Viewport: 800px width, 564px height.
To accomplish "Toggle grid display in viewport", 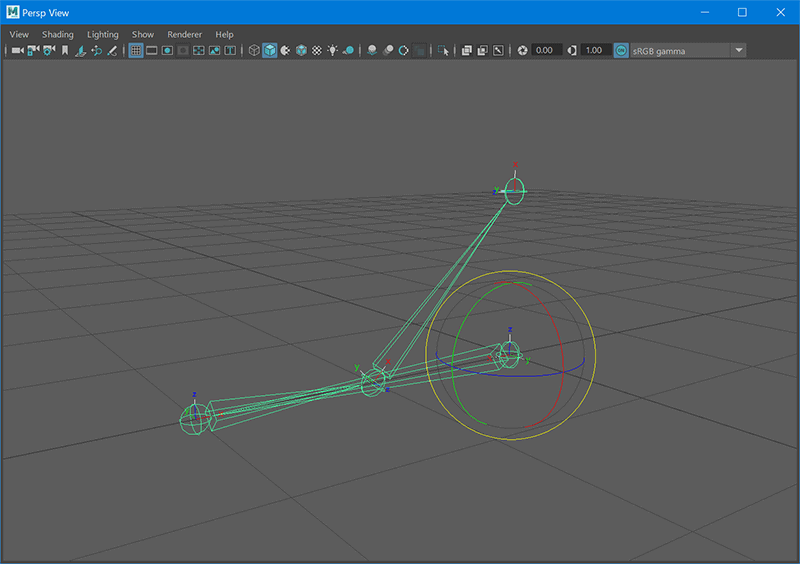I will tap(136, 50).
